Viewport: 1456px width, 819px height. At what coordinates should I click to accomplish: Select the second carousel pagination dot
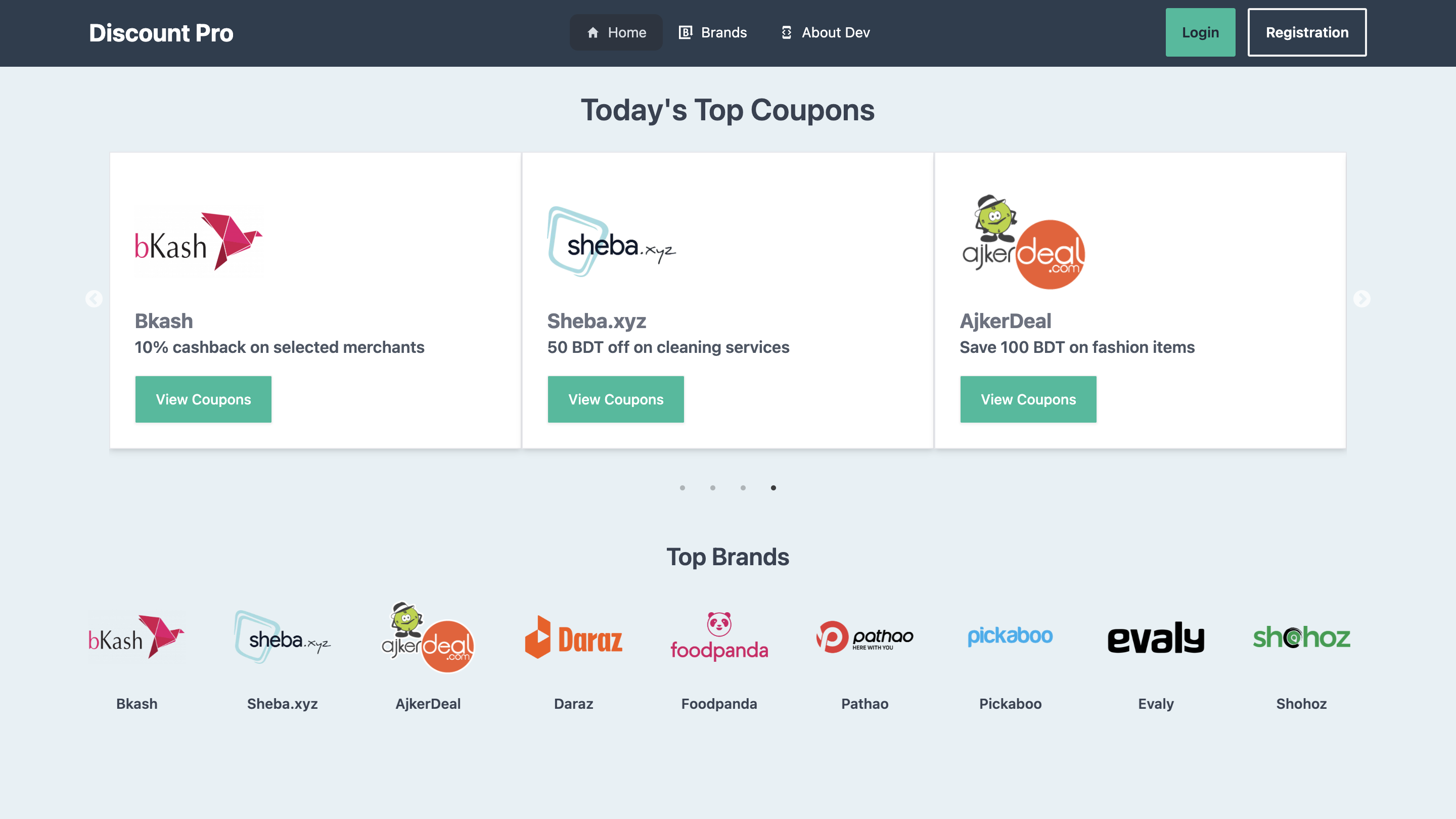click(x=713, y=488)
